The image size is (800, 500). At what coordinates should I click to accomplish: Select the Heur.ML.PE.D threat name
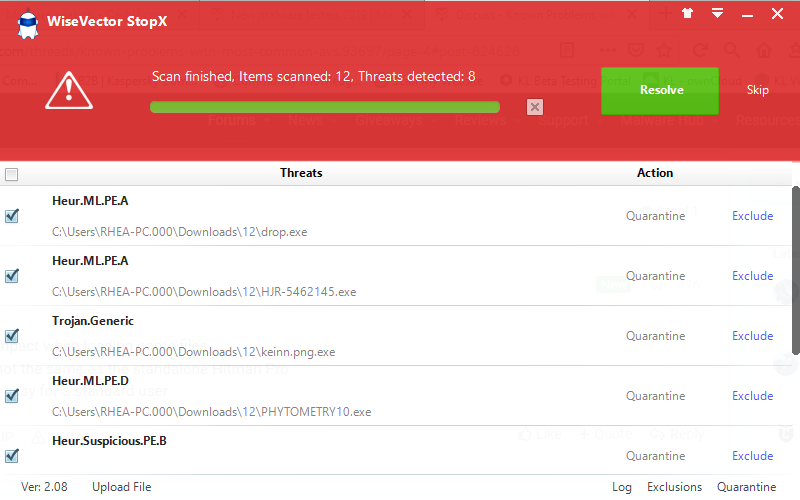coord(90,381)
